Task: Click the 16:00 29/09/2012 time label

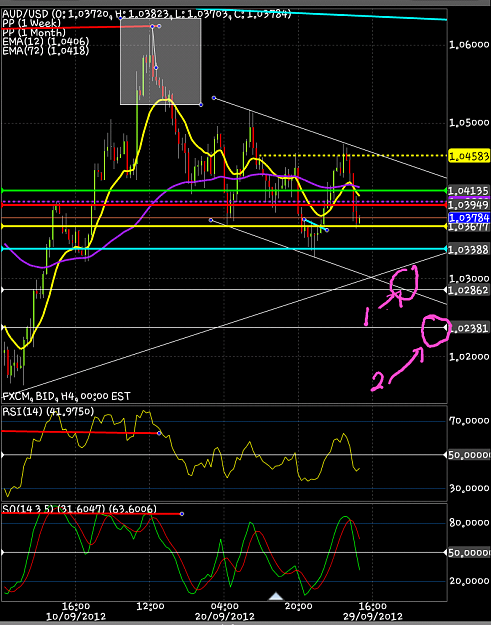Action: (x=373, y=611)
